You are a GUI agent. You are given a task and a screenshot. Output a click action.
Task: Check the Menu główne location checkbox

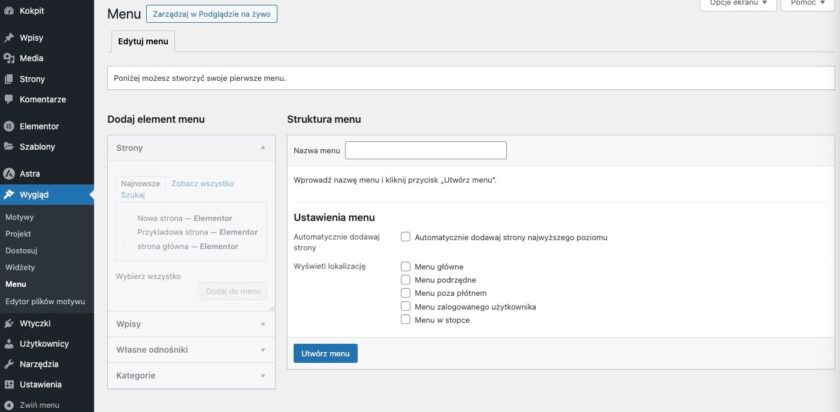[405, 267]
